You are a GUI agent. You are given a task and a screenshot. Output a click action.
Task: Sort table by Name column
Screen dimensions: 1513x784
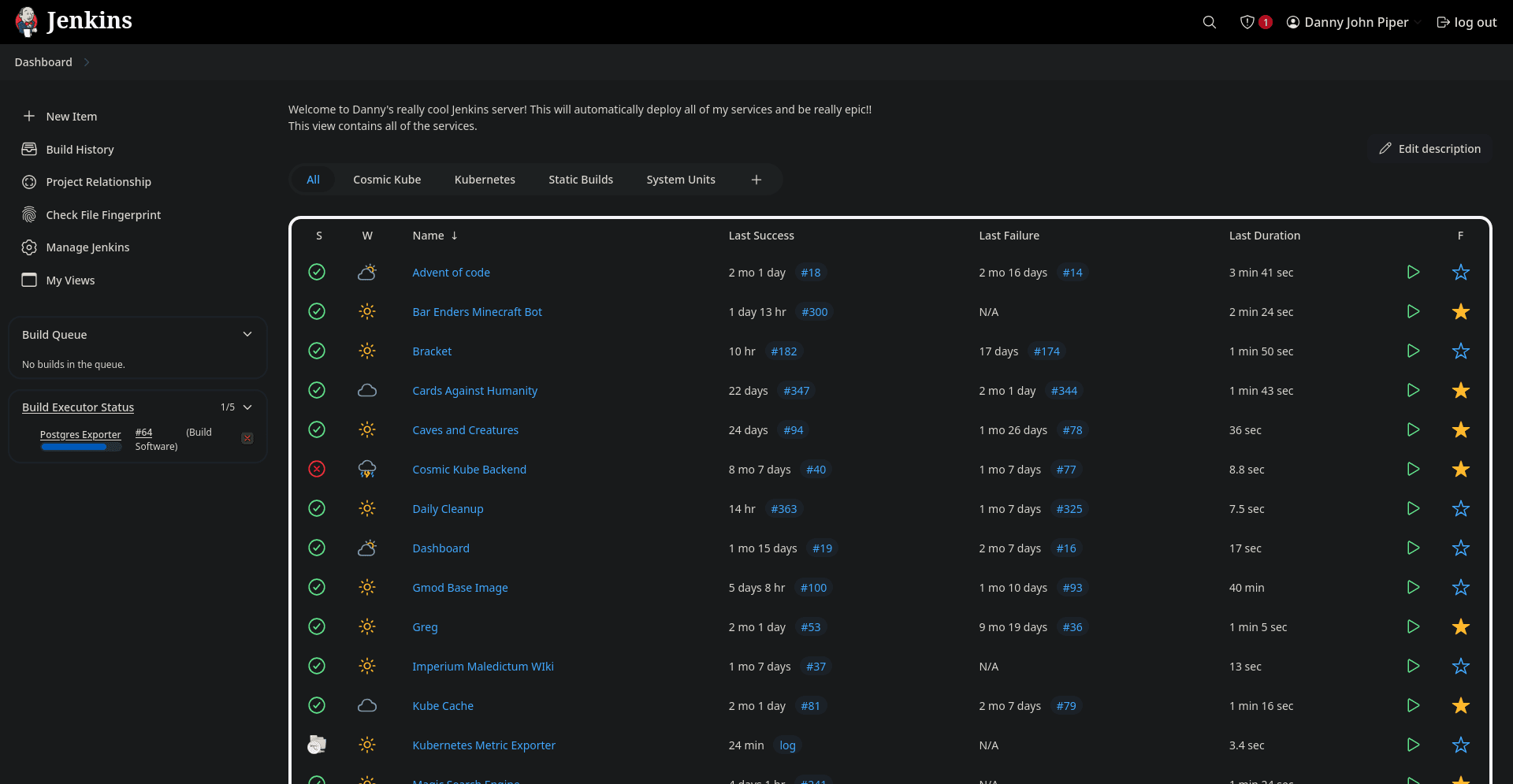tap(435, 236)
